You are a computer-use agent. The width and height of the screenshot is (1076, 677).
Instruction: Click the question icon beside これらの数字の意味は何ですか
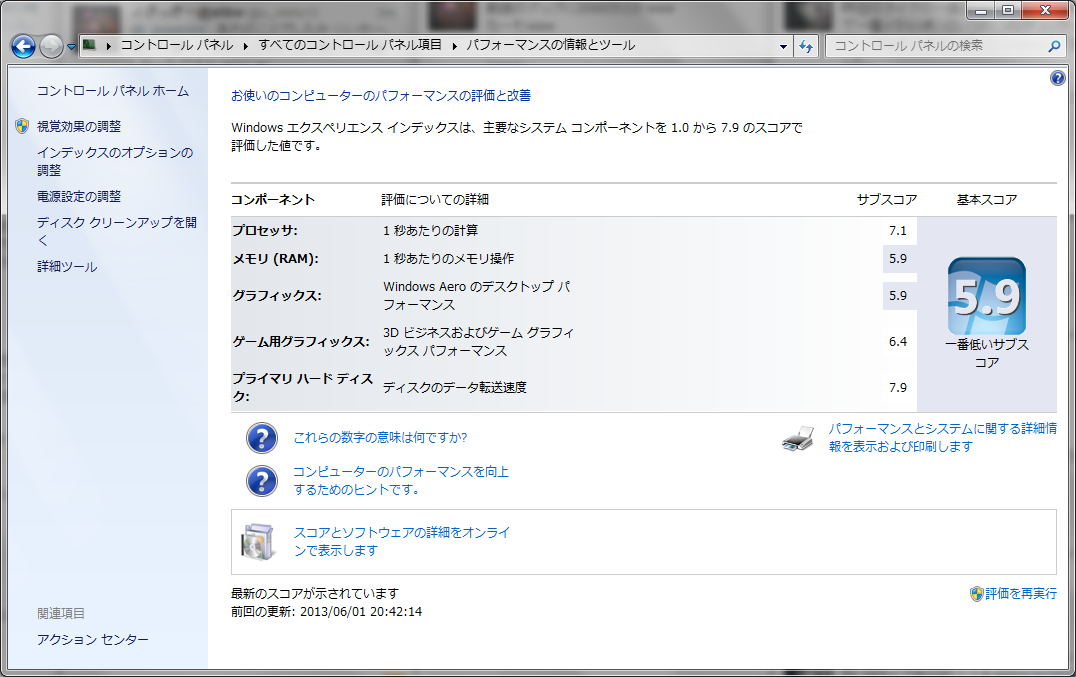click(262, 438)
